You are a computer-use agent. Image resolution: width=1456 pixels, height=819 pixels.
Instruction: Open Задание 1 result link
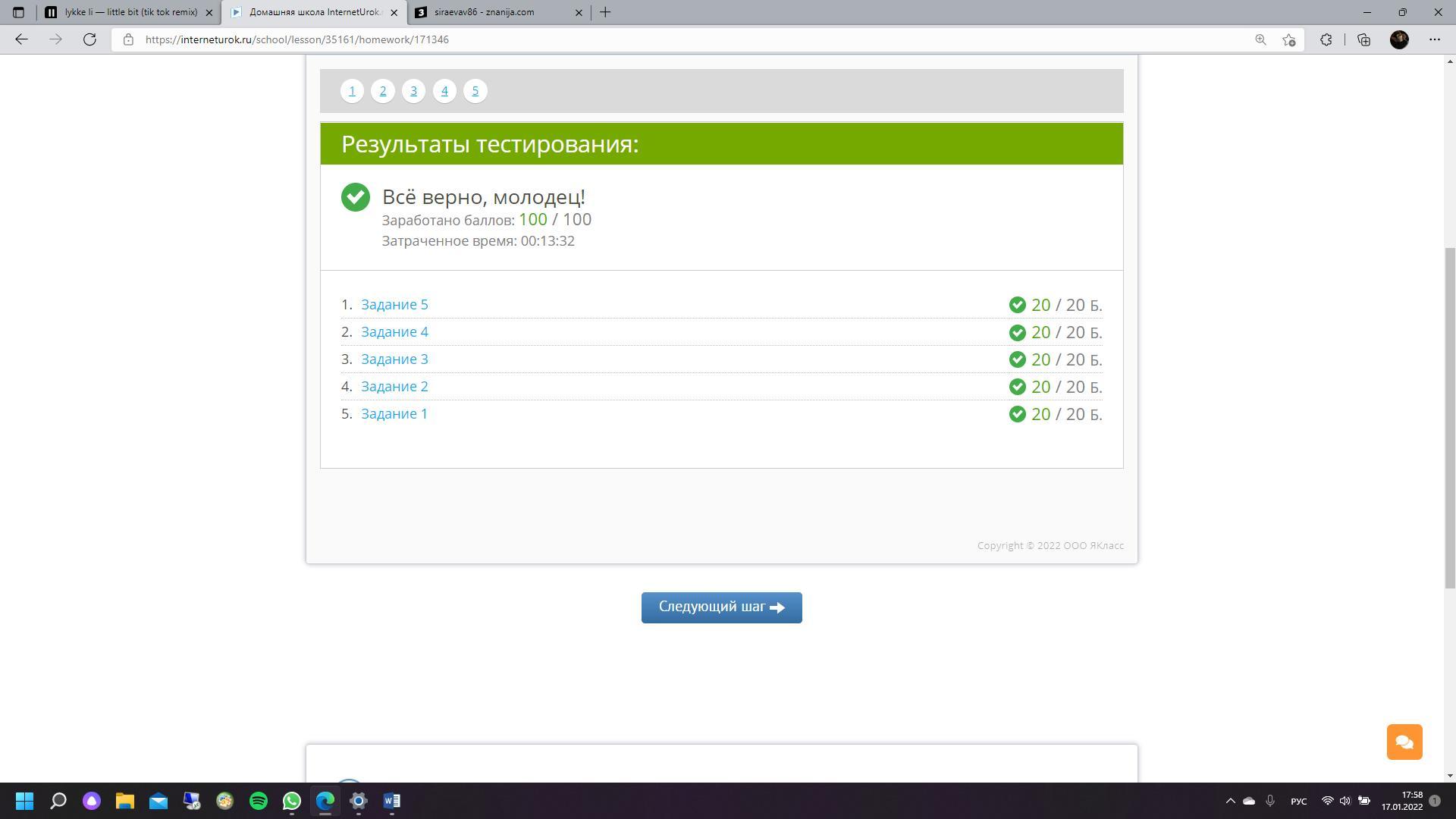(394, 414)
